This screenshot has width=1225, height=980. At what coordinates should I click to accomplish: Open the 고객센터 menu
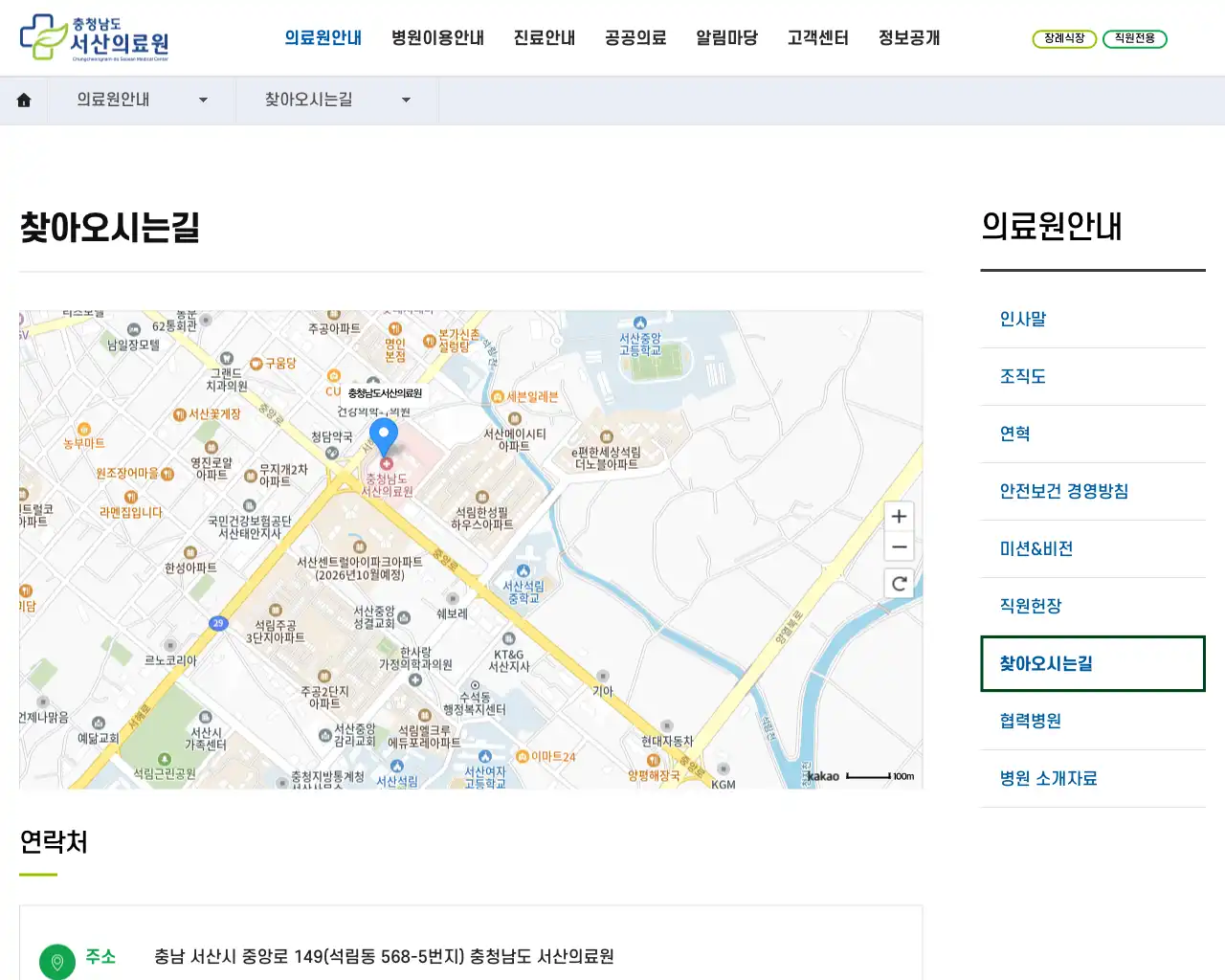click(818, 38)
